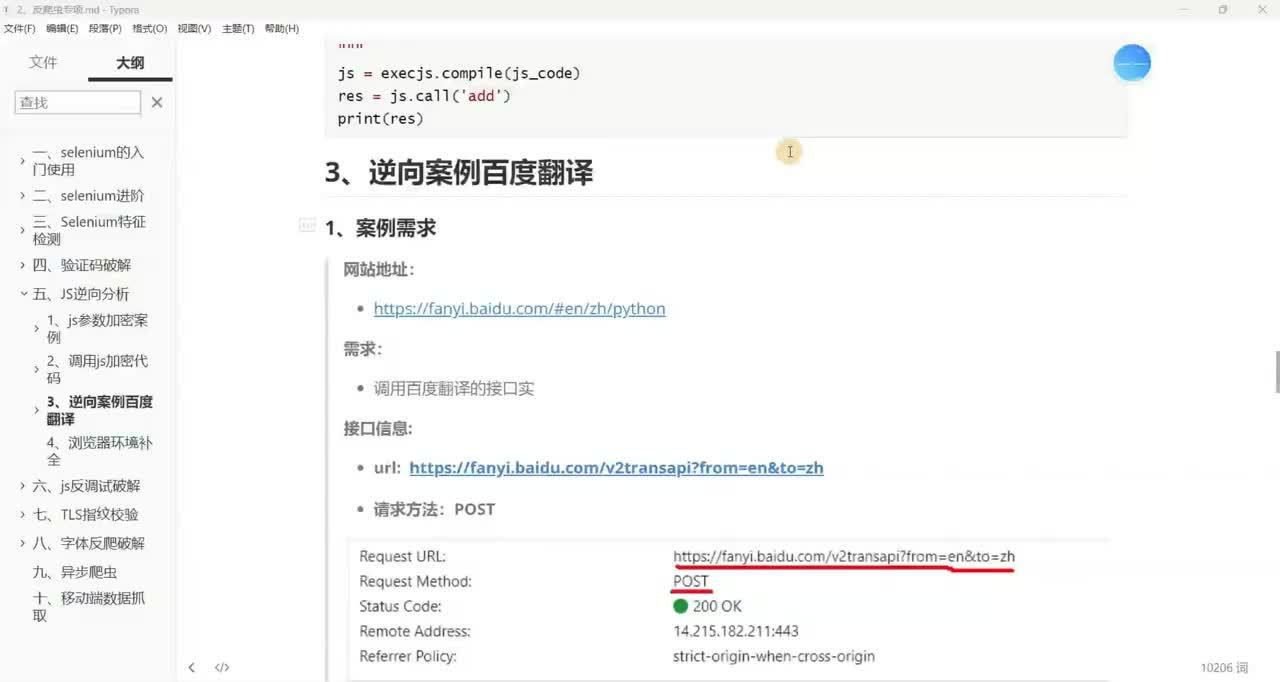Expand the 三、Selenium特征检测 chevron
1280x682 pixels.
[x=23, y=230]
